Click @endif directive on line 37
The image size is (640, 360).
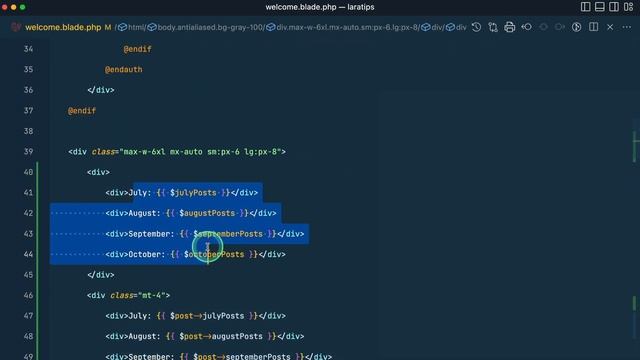coord(82,111)
